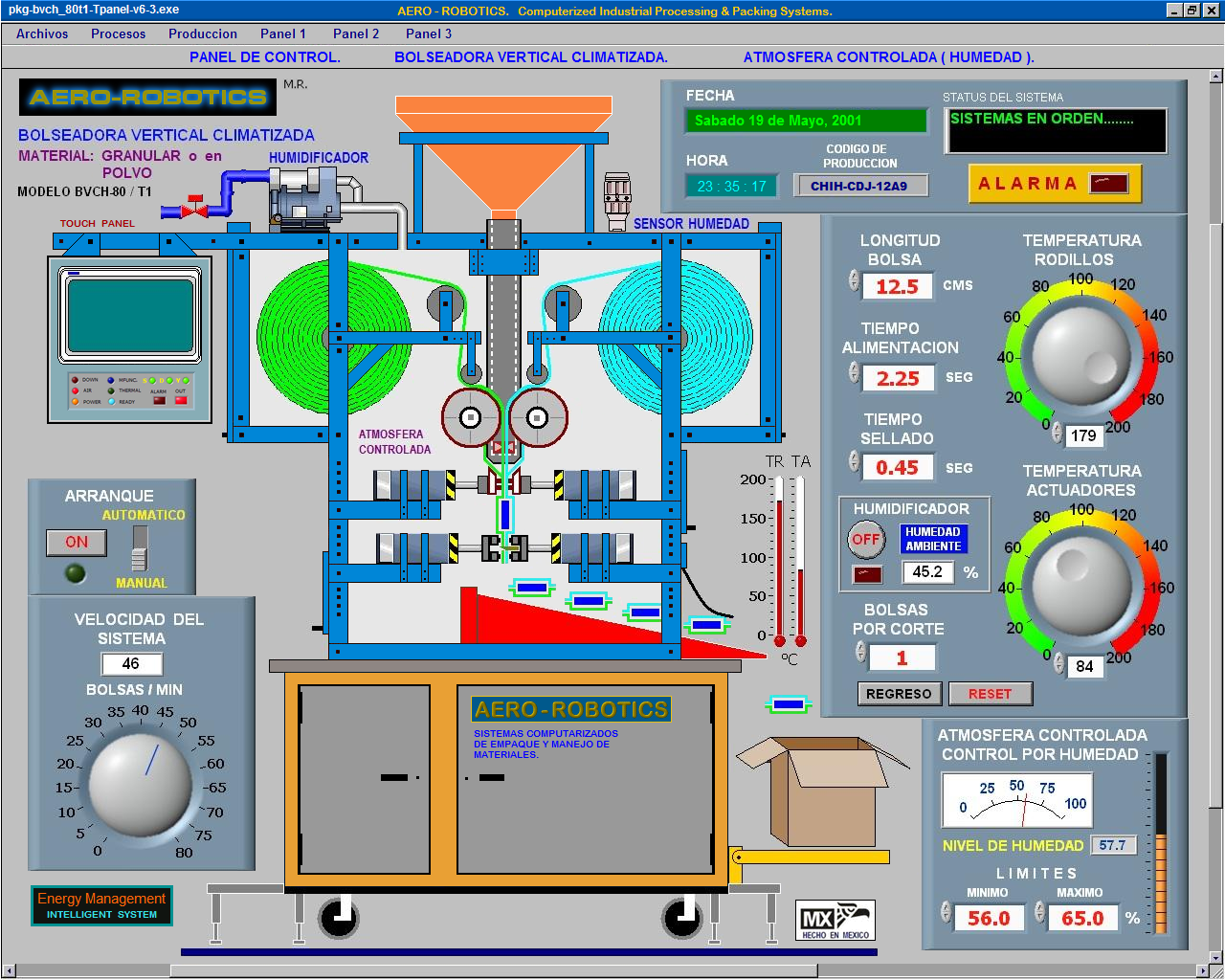Click the Velocidad del Sistema 46 field

point(131,663)
